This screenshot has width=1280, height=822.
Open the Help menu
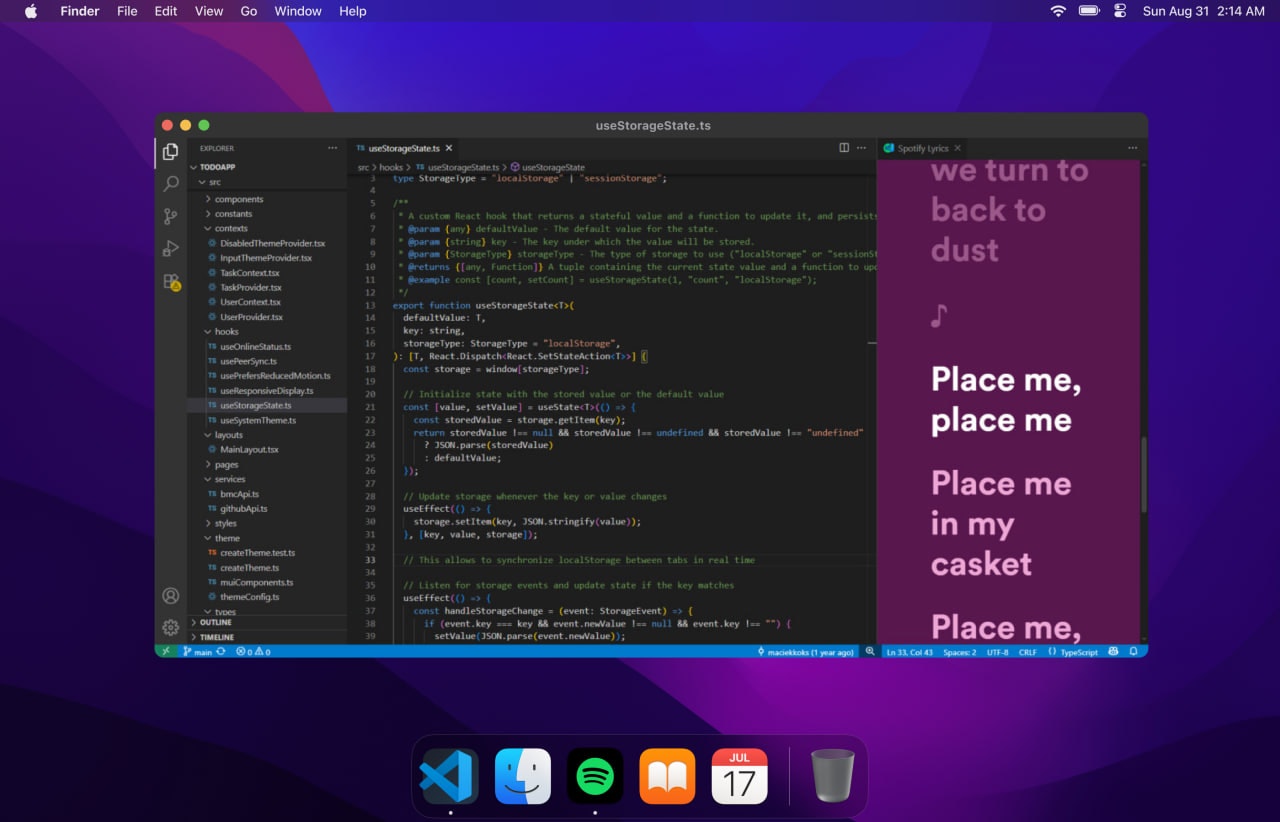click(x=353, y=11)
